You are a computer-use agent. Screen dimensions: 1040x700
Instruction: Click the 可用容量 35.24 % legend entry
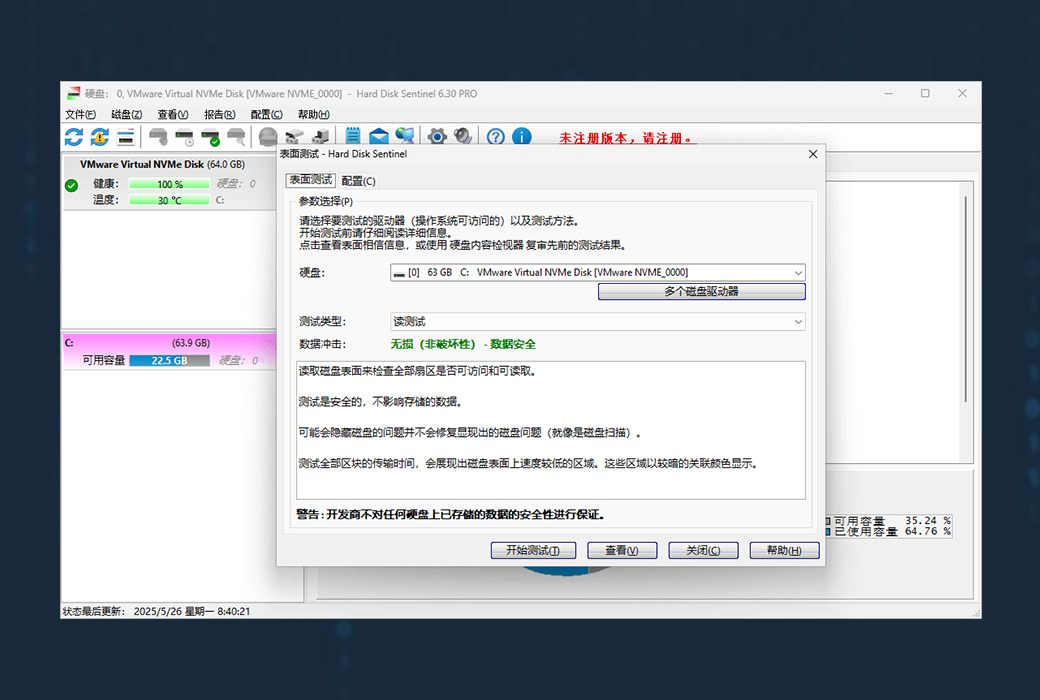[889, 521]
